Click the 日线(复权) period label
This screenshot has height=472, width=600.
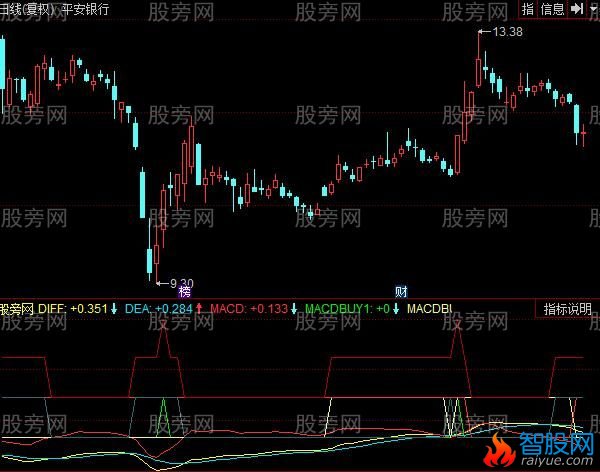(28, 9)
